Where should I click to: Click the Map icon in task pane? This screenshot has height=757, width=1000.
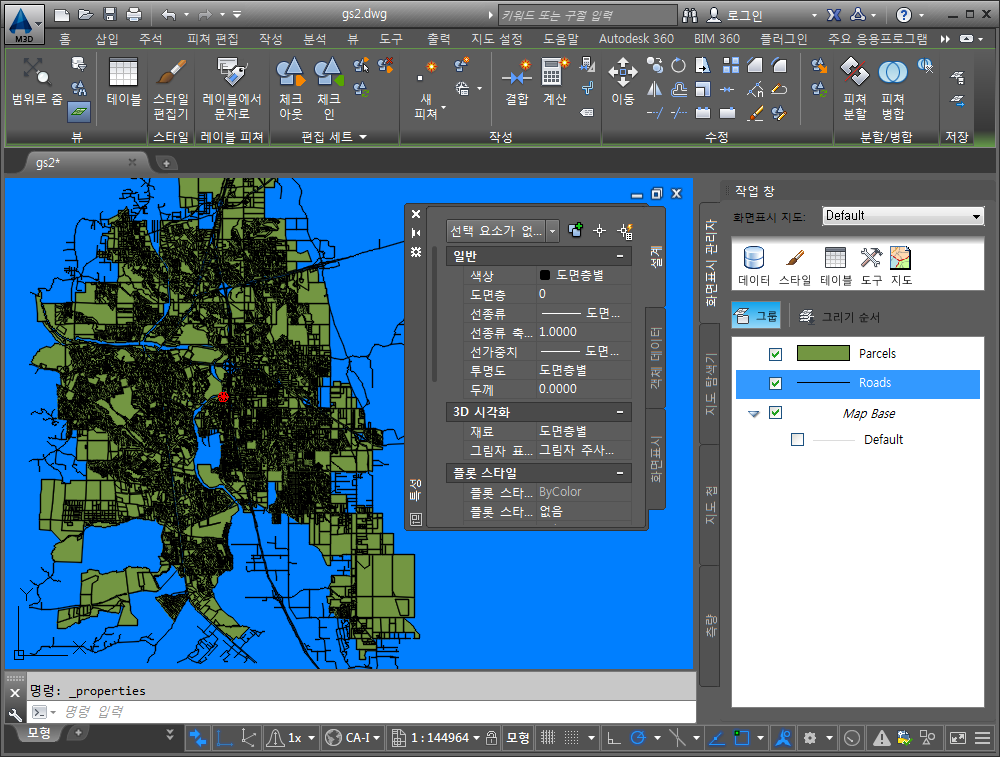(x=901, y=265)
